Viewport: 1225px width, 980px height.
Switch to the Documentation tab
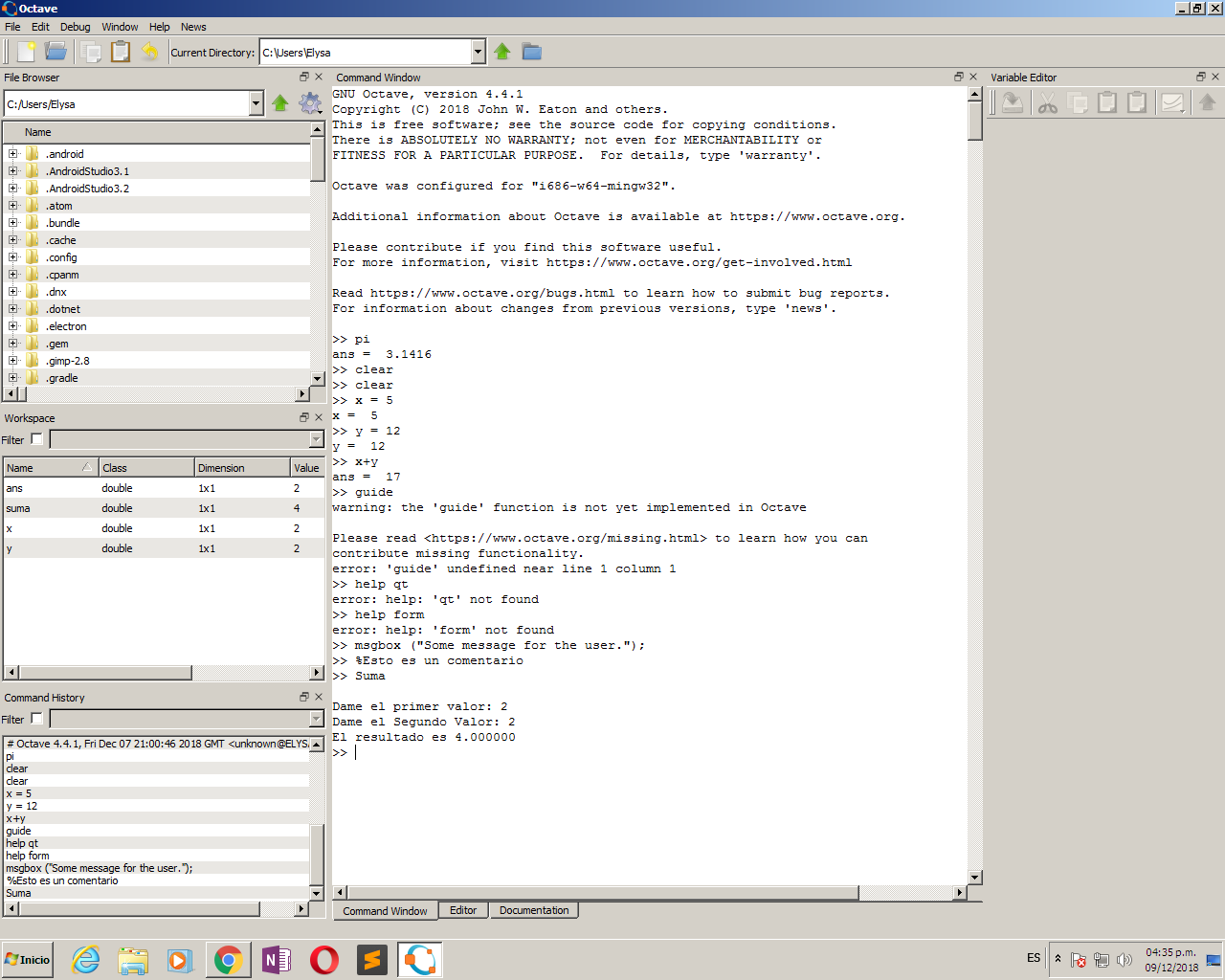pos(534,910)
